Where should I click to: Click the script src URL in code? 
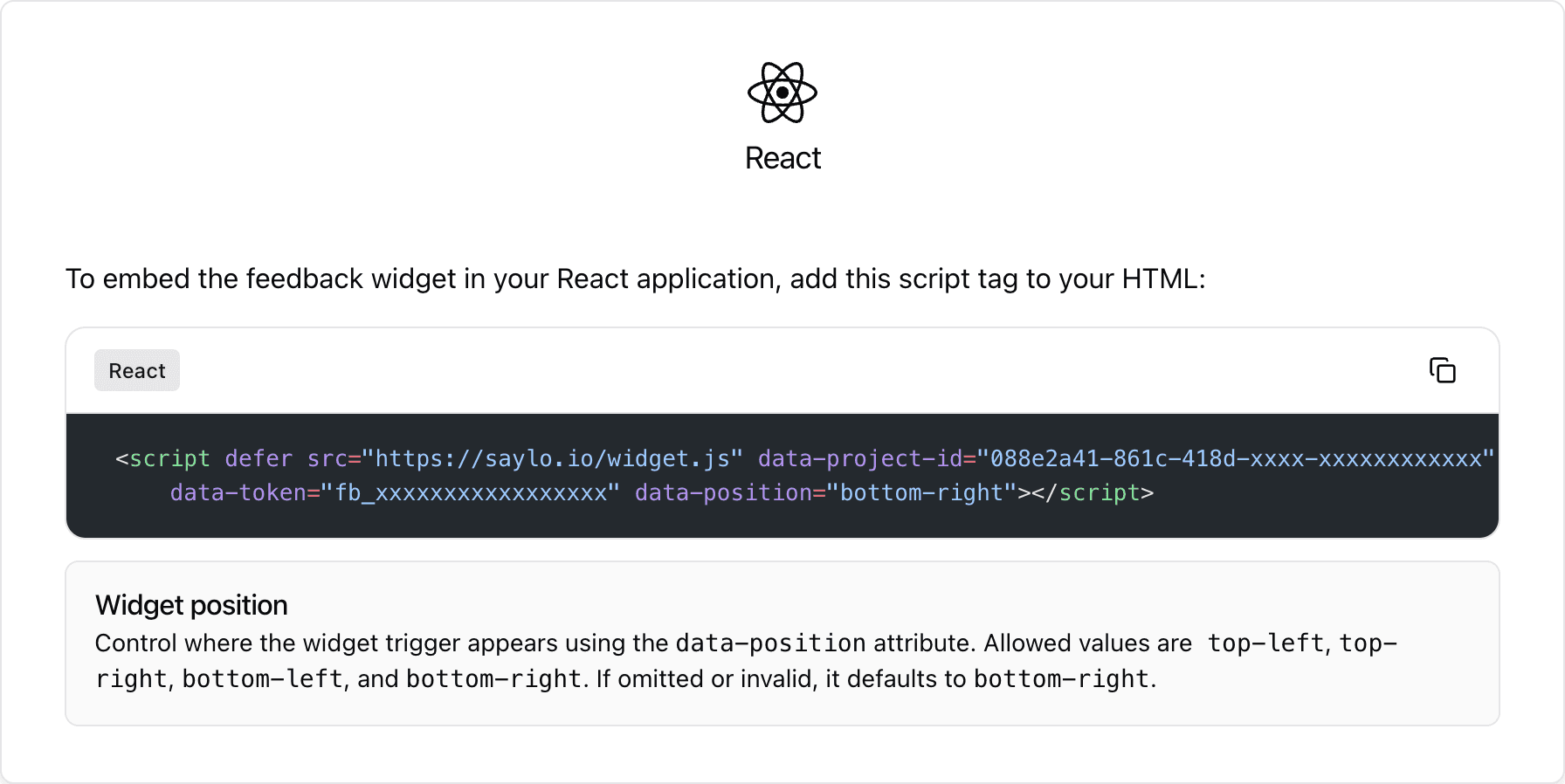pos(553,458)
